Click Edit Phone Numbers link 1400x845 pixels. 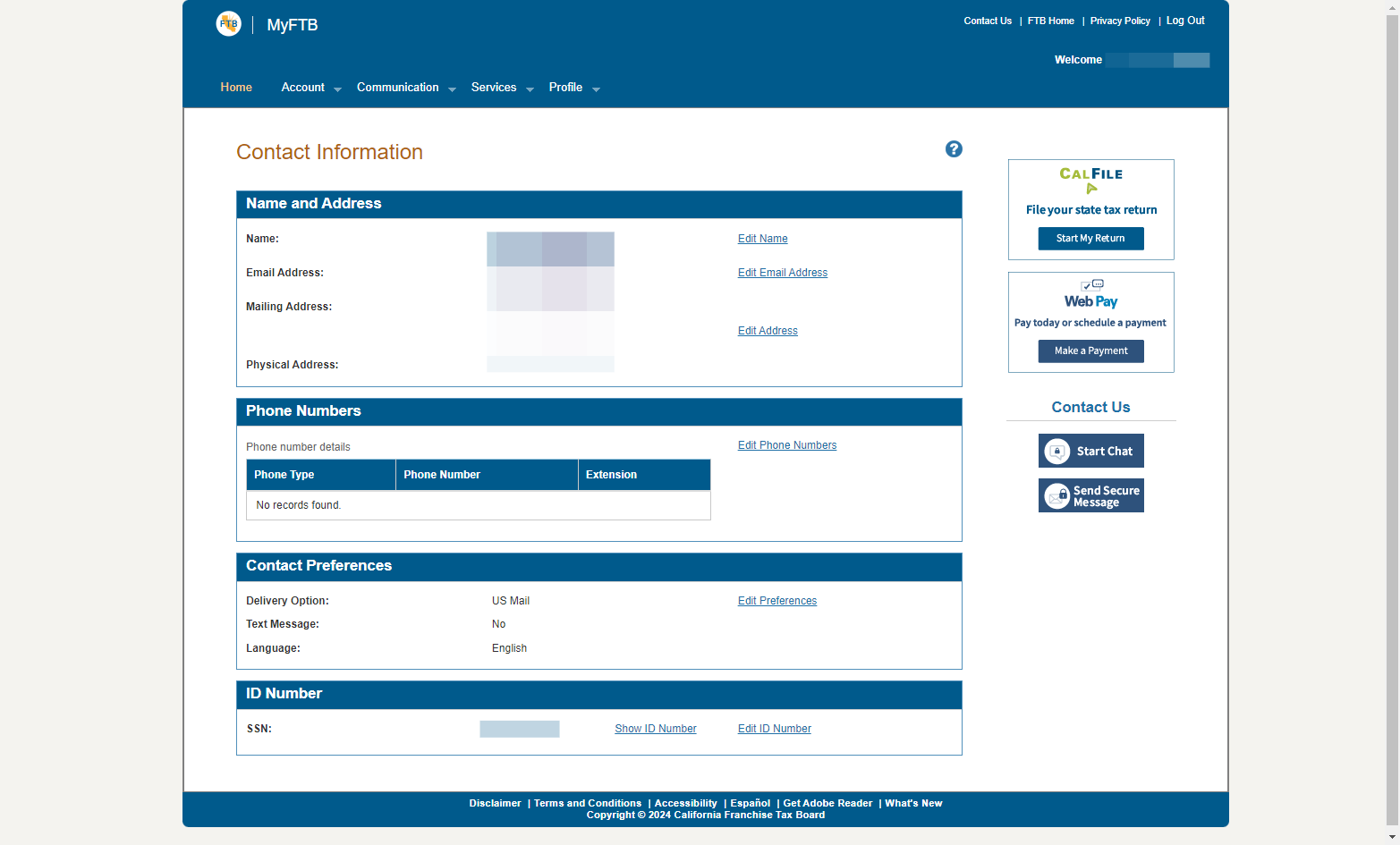(x=787, y=445)
